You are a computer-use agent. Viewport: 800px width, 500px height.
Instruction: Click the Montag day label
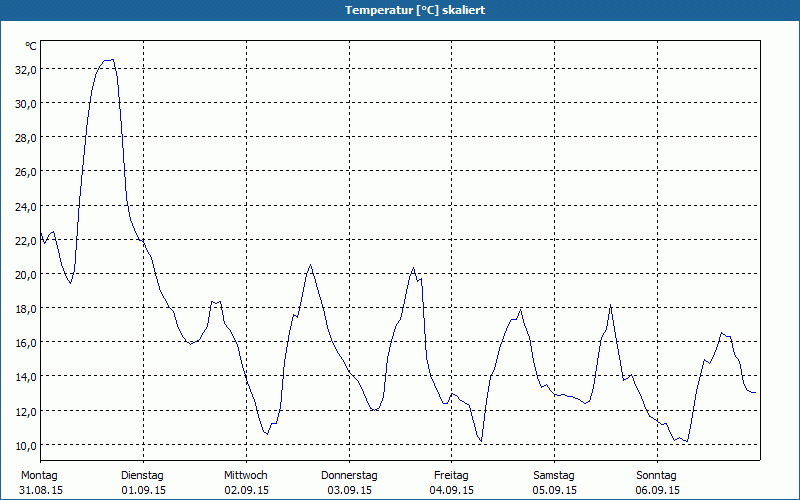pos(40,476)
